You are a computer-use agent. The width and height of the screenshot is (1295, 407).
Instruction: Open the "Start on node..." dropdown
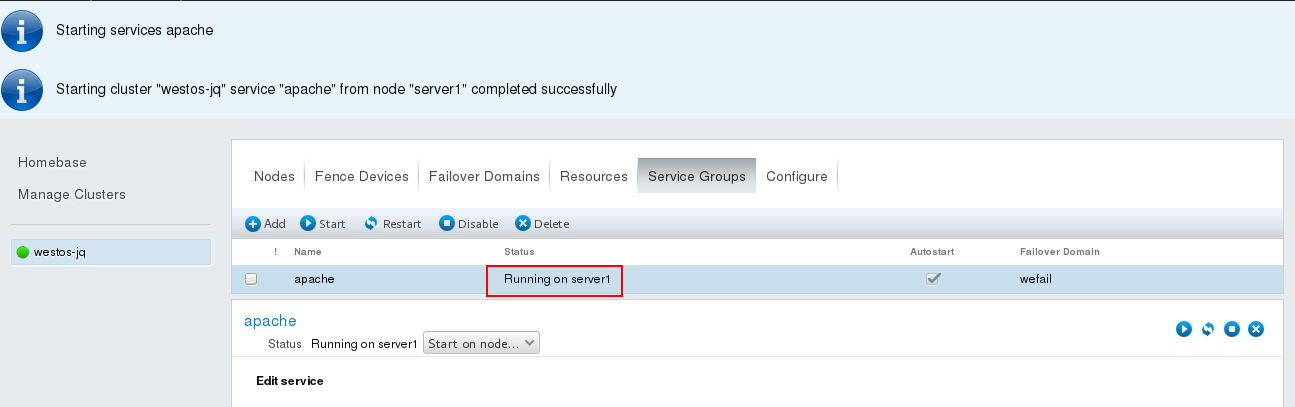coord(481,343)
